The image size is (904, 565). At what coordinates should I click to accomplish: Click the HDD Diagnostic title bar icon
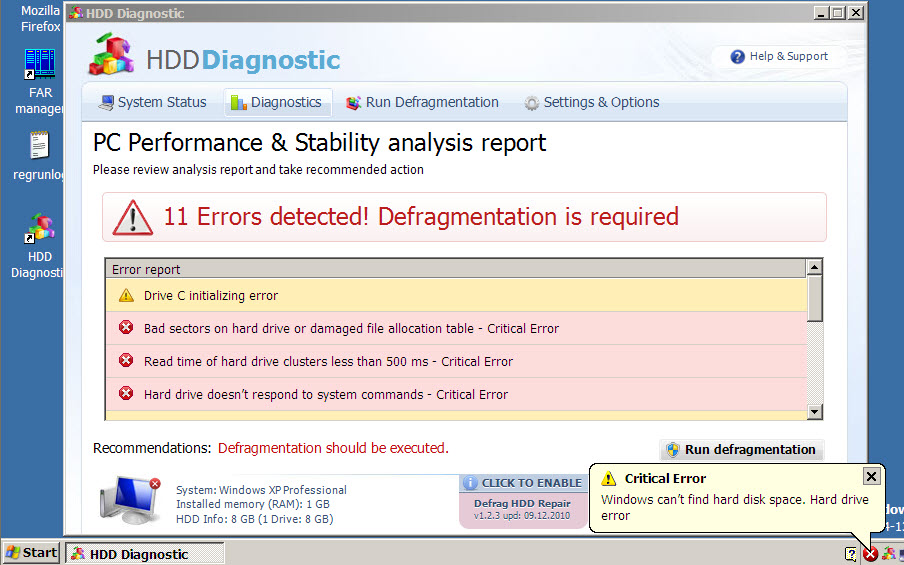tap(76, 13)
